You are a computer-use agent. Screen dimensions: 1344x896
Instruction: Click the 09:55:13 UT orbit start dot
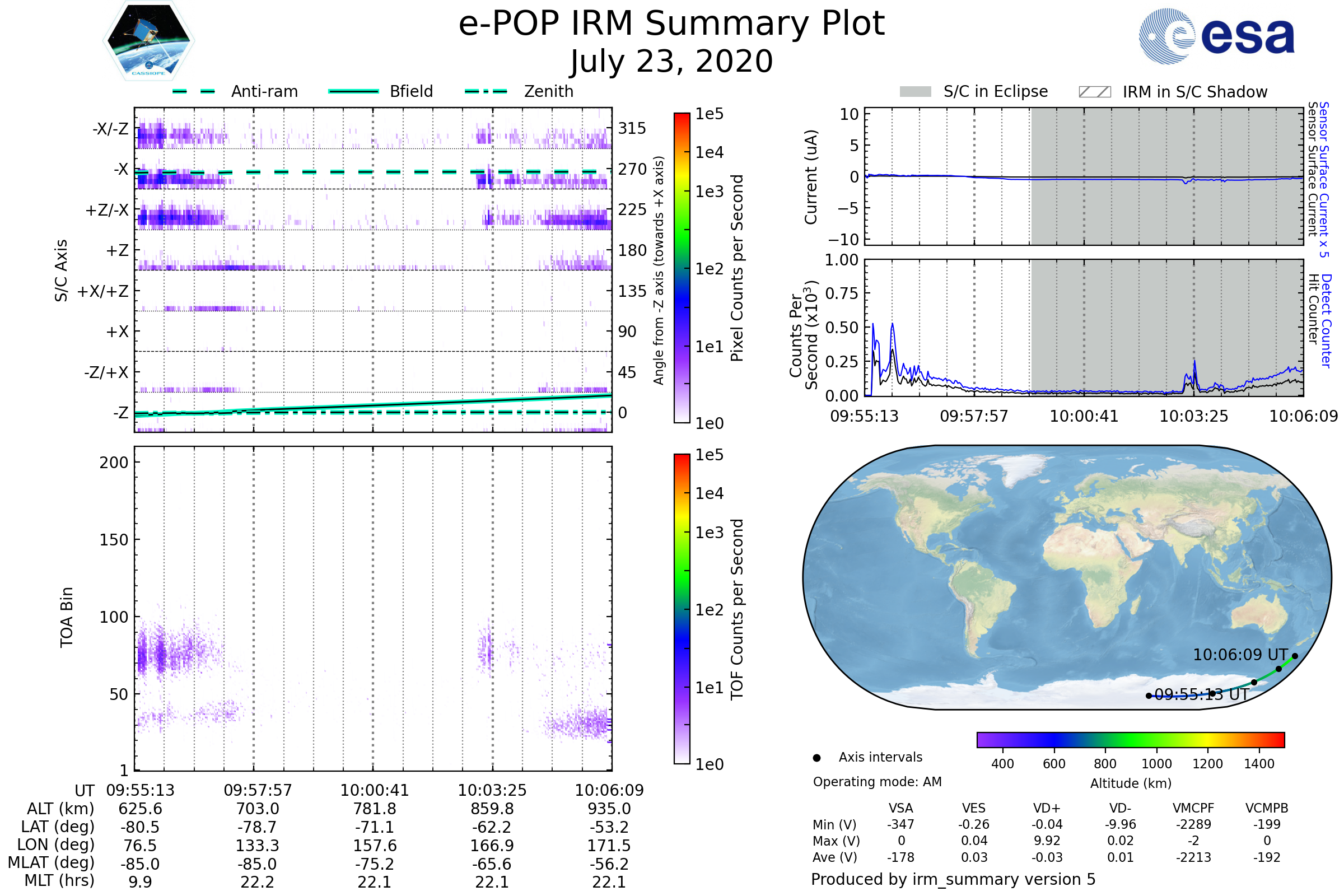pyautogui.click(x=1149, y=696)
